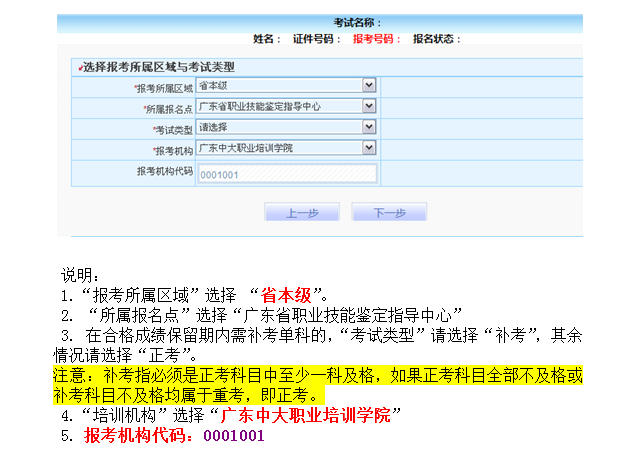Click the purple 0001001 code in instruction 5
618x454 pixels.
(x=234, y=436)
